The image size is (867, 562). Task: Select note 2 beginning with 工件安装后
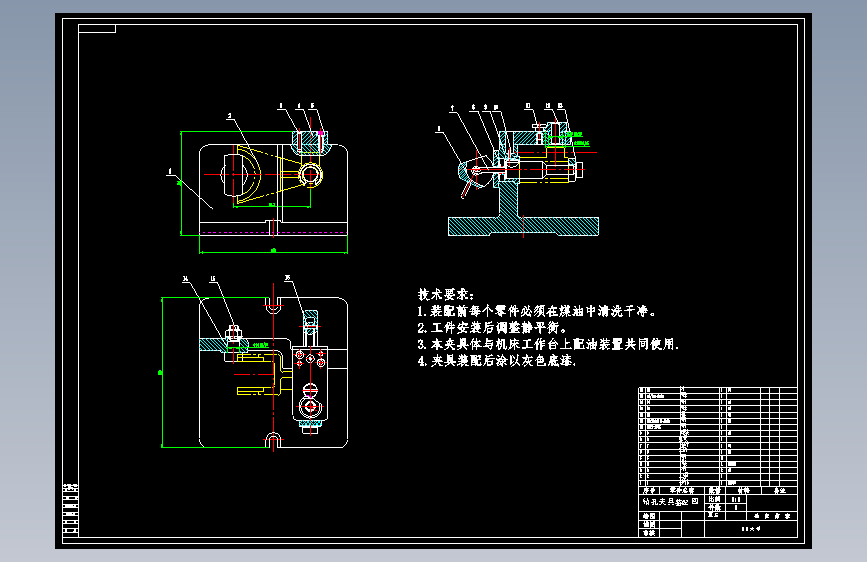[492, 328]
